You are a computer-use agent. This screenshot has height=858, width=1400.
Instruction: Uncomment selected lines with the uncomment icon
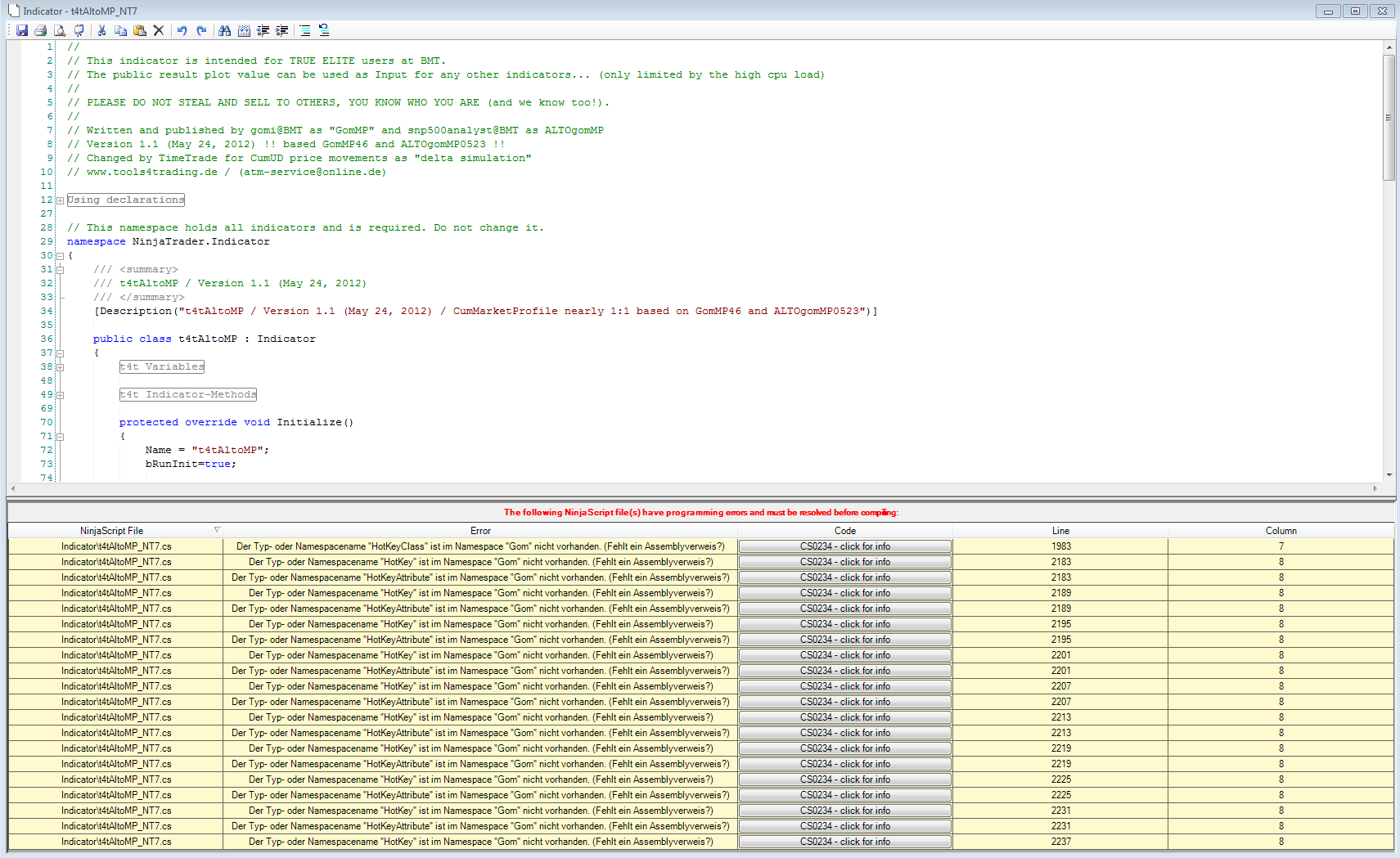click(x=324, y=30)
